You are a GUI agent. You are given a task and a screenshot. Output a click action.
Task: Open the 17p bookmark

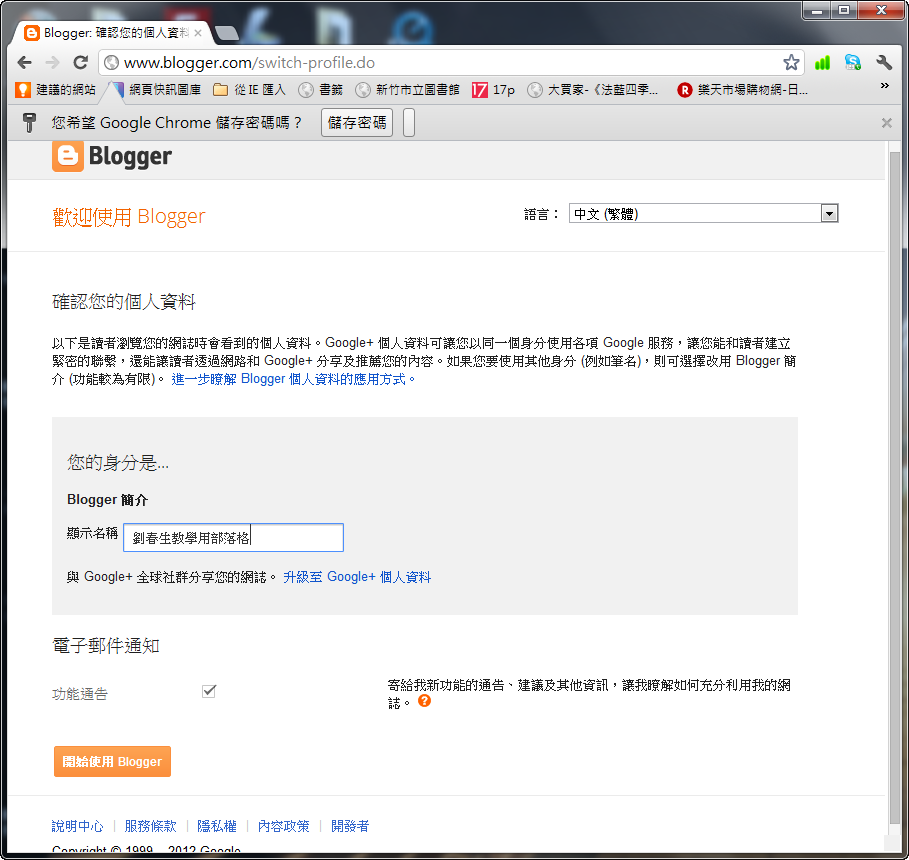click(493, 90)
